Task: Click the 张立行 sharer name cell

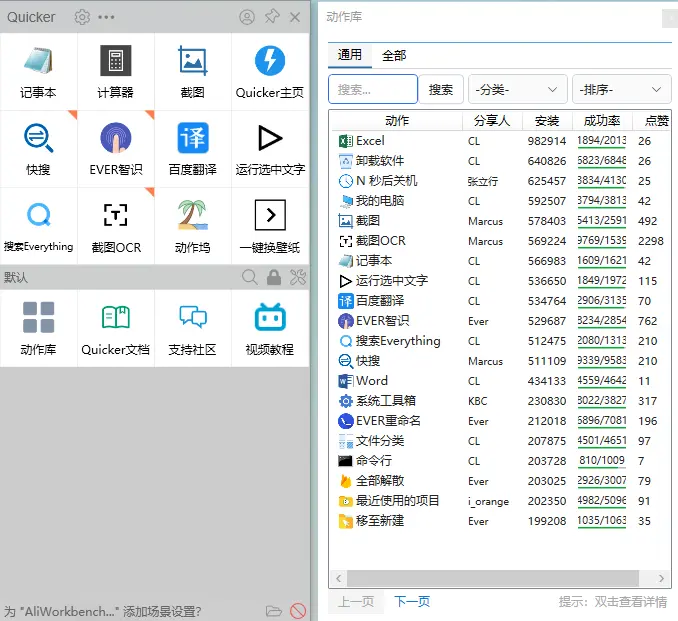Action: click(483, 181)
